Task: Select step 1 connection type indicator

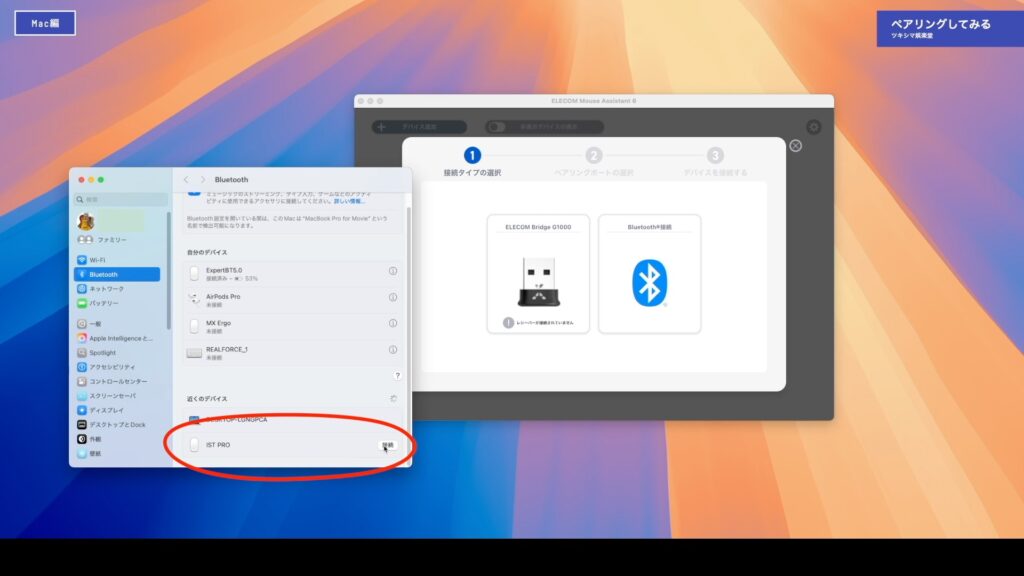Action: [x=472, y=155]
